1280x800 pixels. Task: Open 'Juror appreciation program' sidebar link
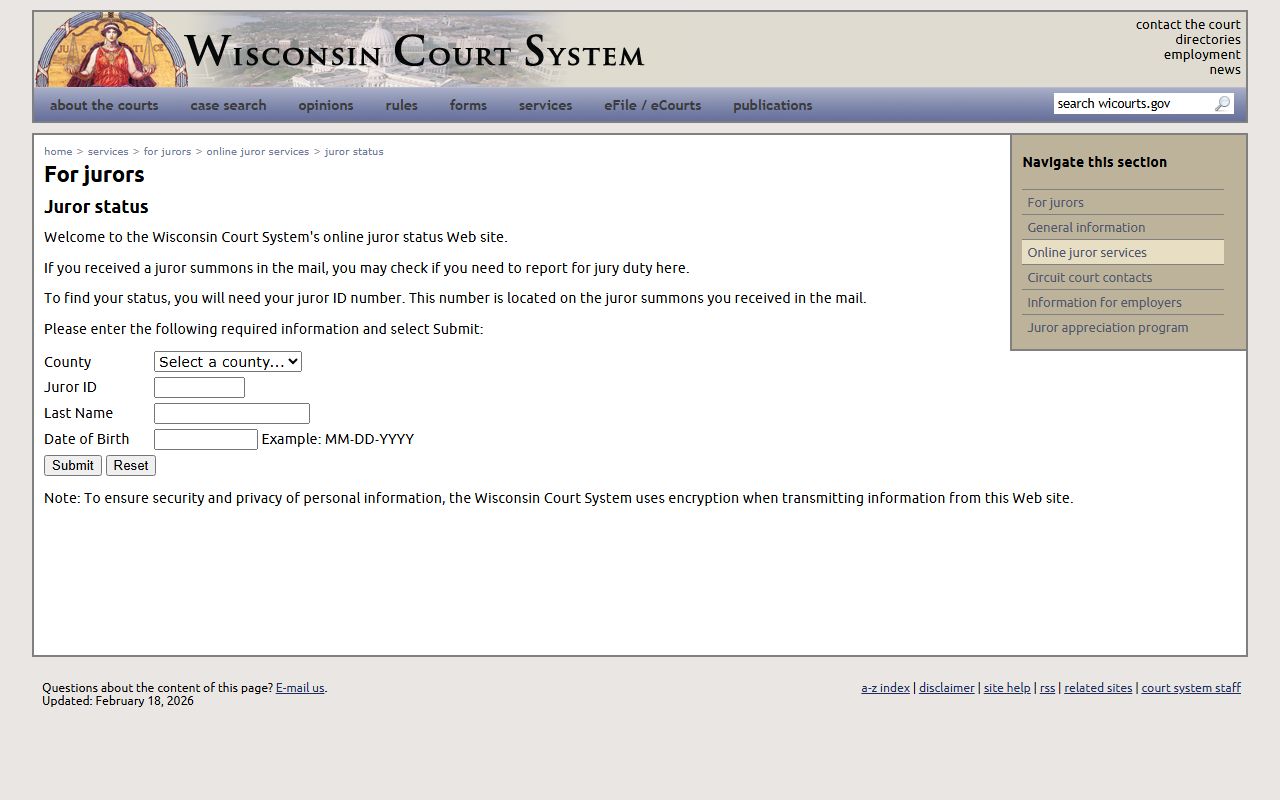click(1123, 327)
